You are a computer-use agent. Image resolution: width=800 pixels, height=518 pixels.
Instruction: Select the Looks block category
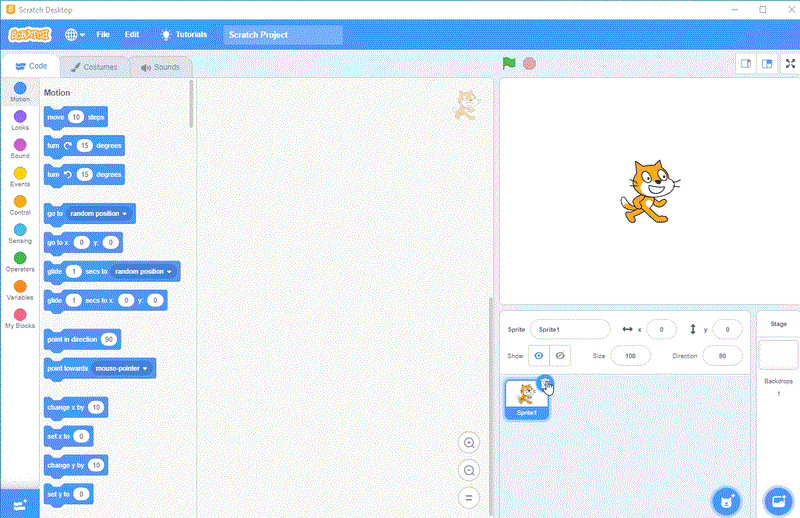click(x=20, y=121)
